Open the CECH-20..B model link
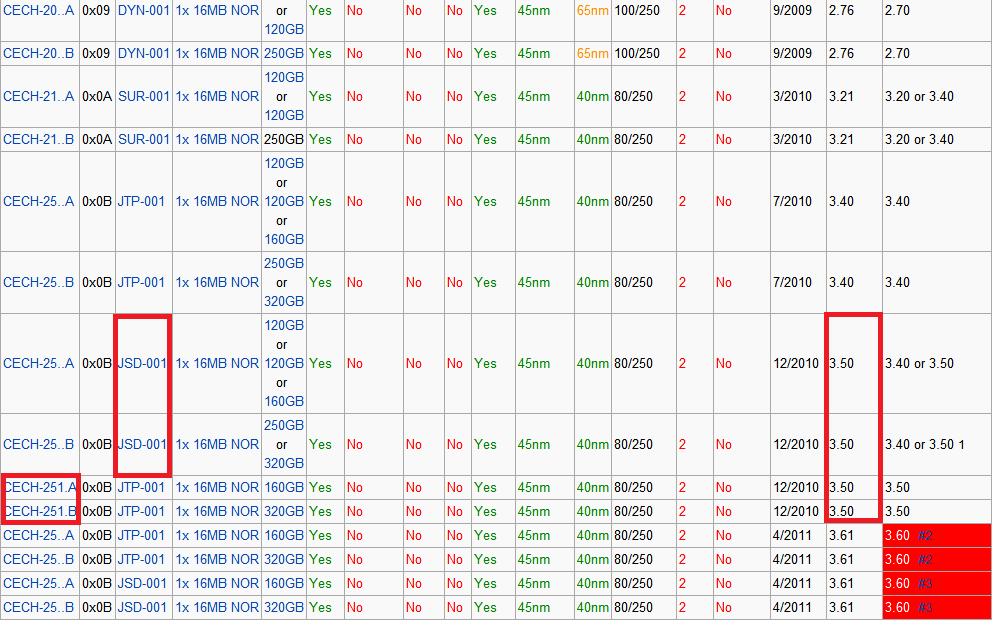This screenshot has height=631, width=1003. [38, 54]
